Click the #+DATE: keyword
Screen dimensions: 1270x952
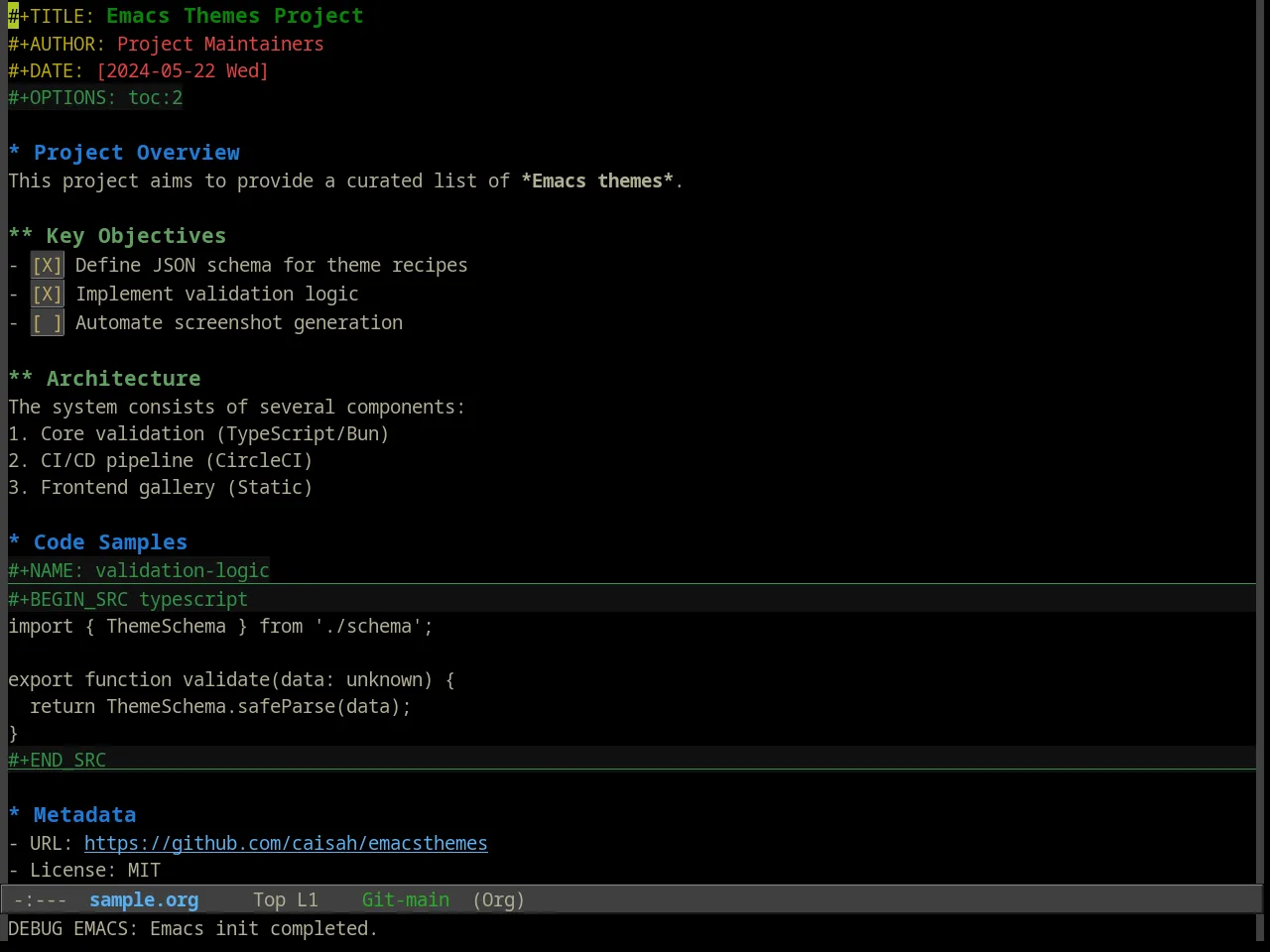pyautogui.click(x=46, y=71)
